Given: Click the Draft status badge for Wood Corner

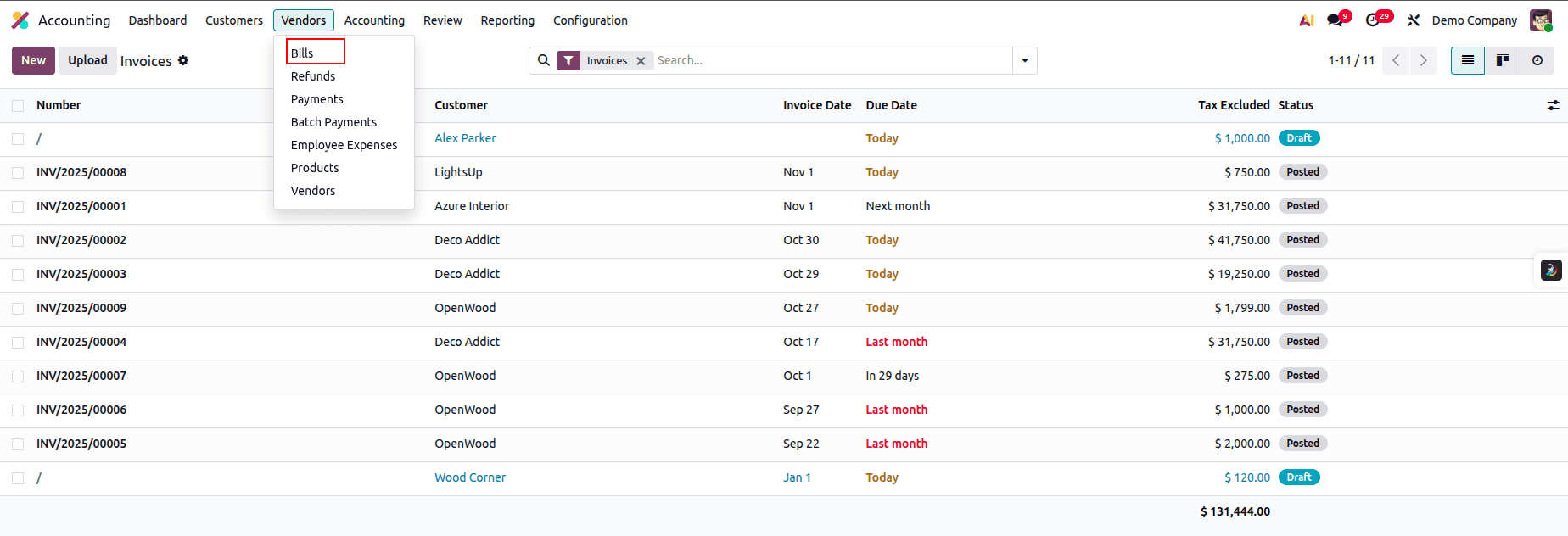Looking at the screenshot, I should click(1299, 477).
